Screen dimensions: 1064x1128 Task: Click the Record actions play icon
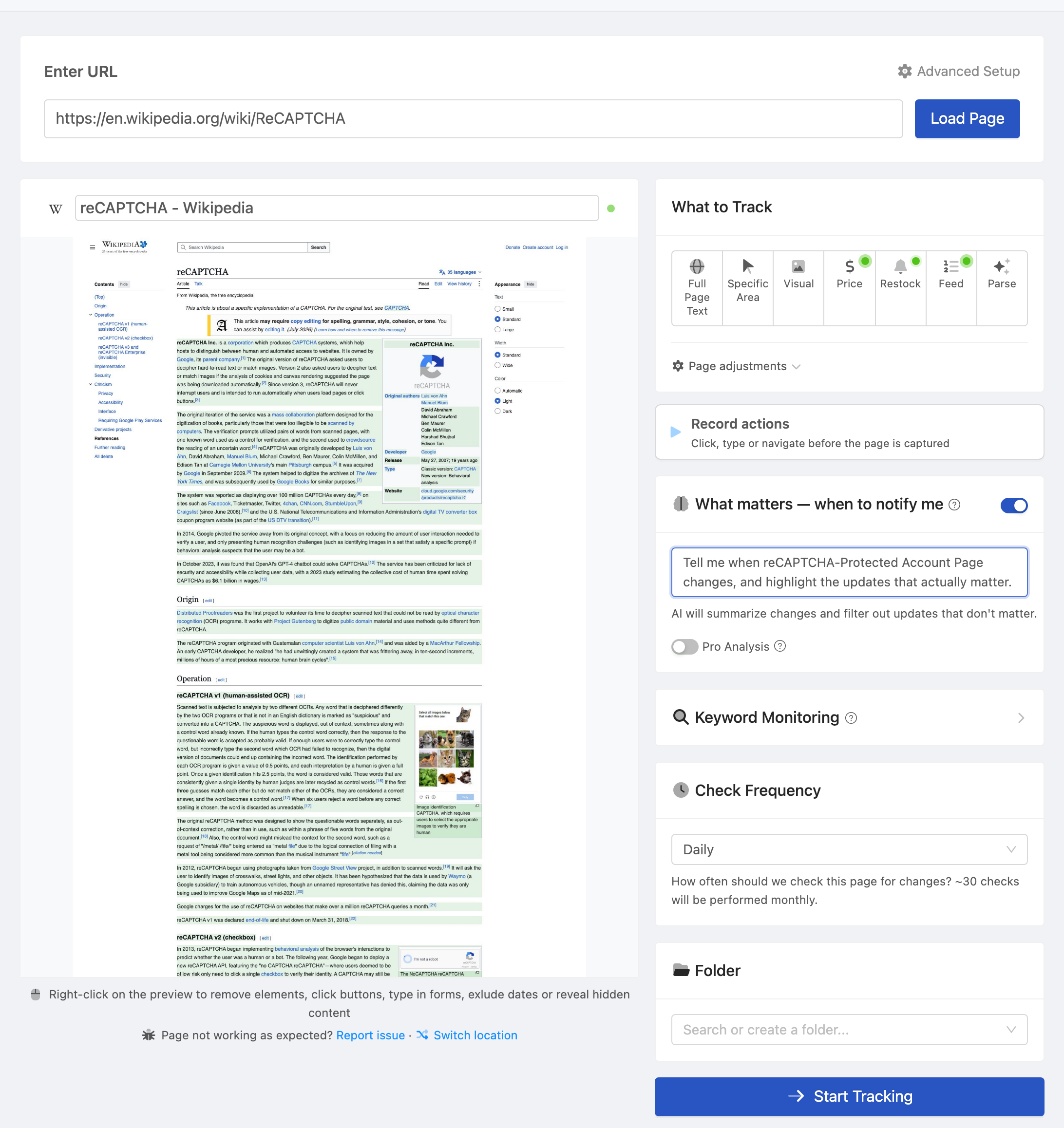coord(675,432)
